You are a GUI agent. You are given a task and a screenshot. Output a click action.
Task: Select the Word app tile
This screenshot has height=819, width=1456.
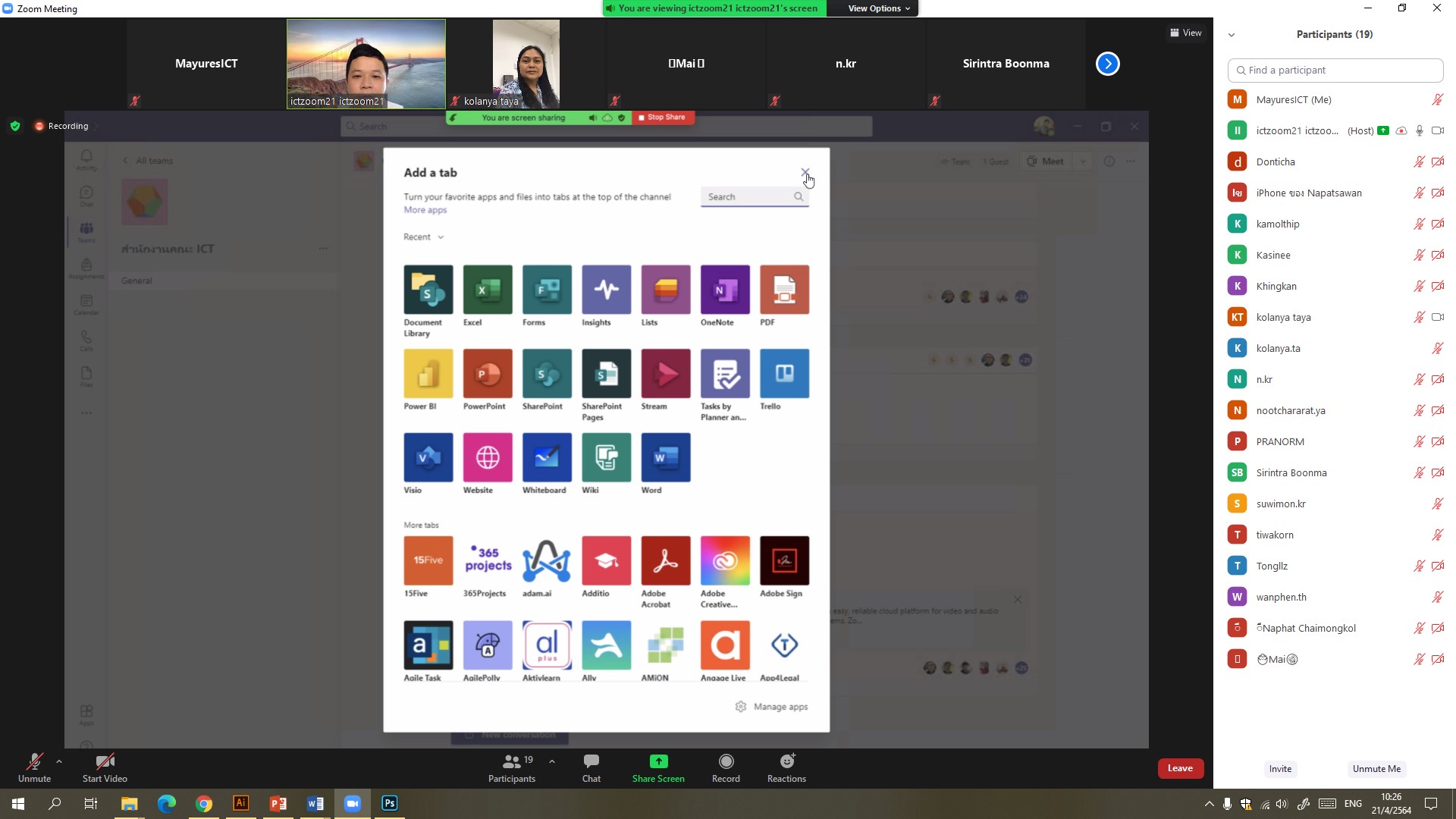666,457
